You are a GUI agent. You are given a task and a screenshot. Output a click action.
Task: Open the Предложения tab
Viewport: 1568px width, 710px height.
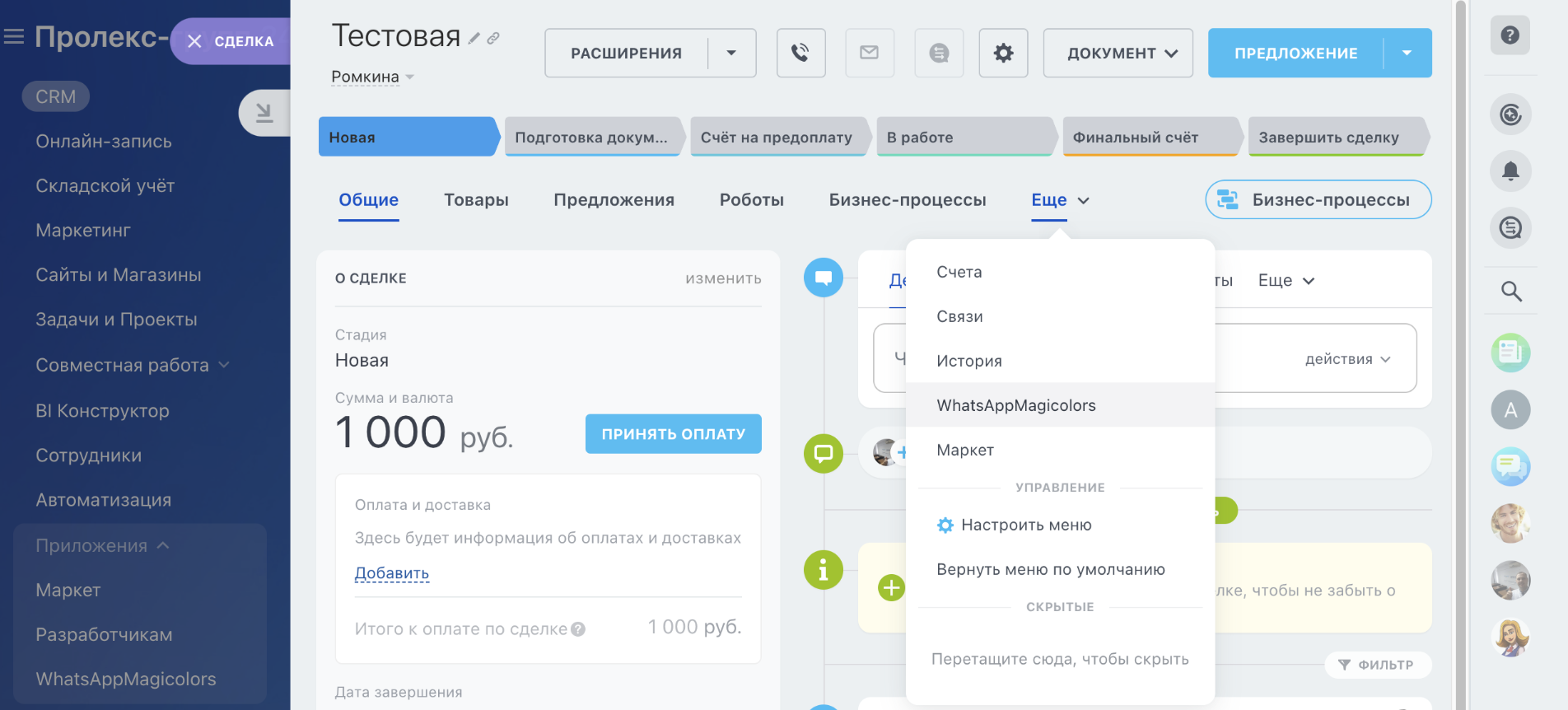pyautogui.click(x=614, y=200)
